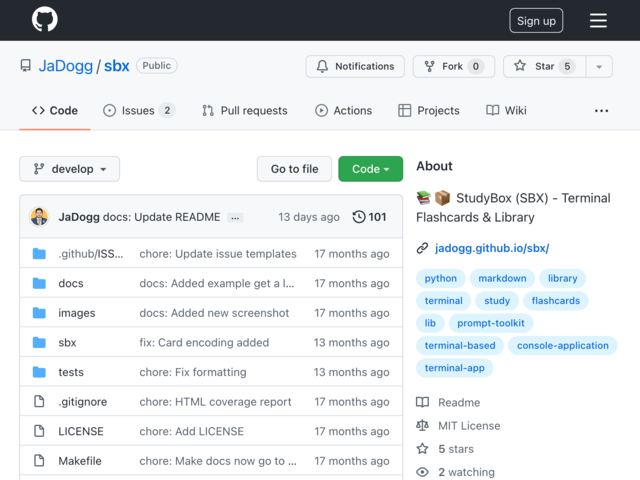Click the .github/ISS... folder icon

tap(39, 254)
